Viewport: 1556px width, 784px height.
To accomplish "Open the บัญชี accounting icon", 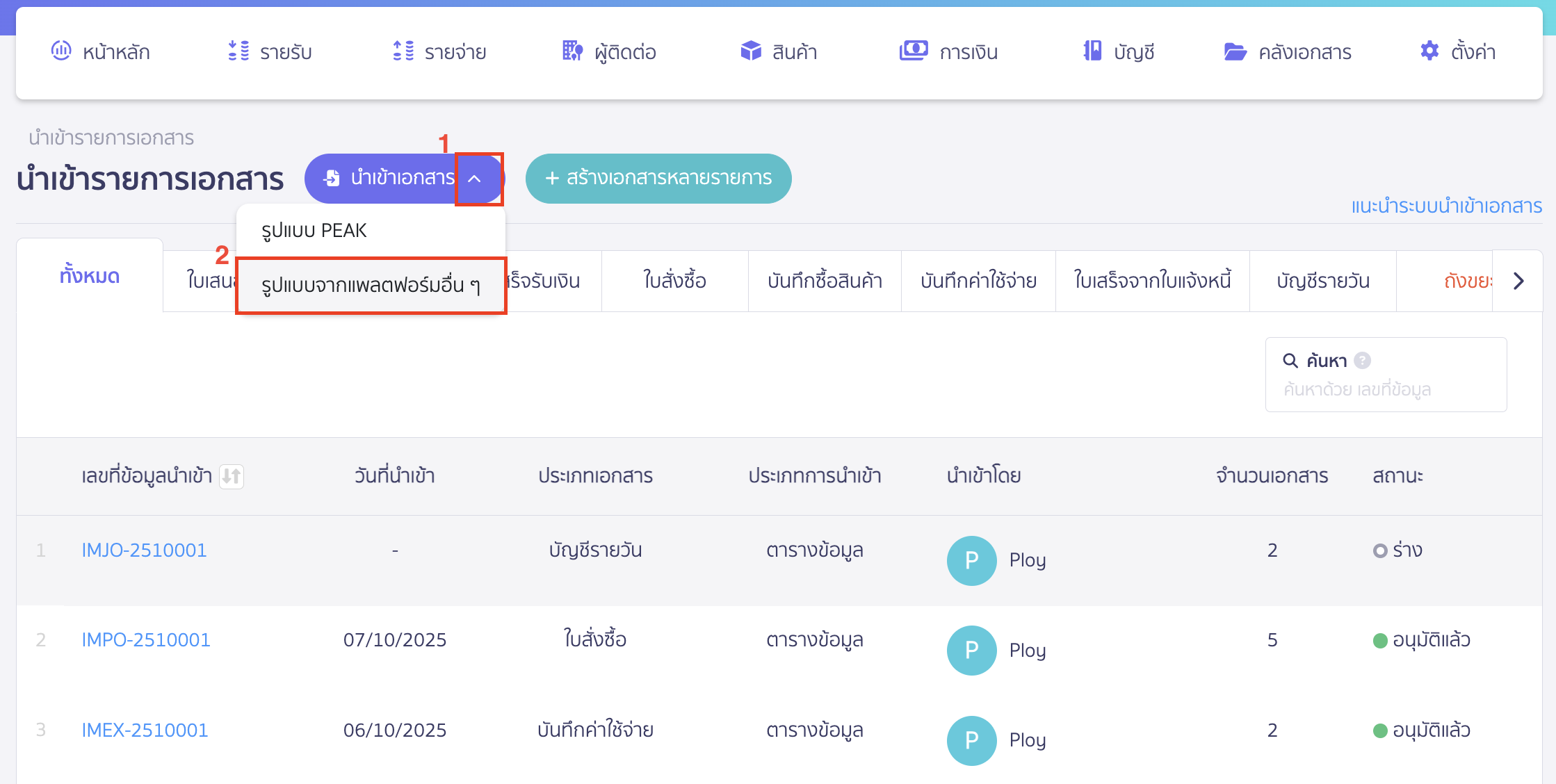I will [x=1092, y=51].
